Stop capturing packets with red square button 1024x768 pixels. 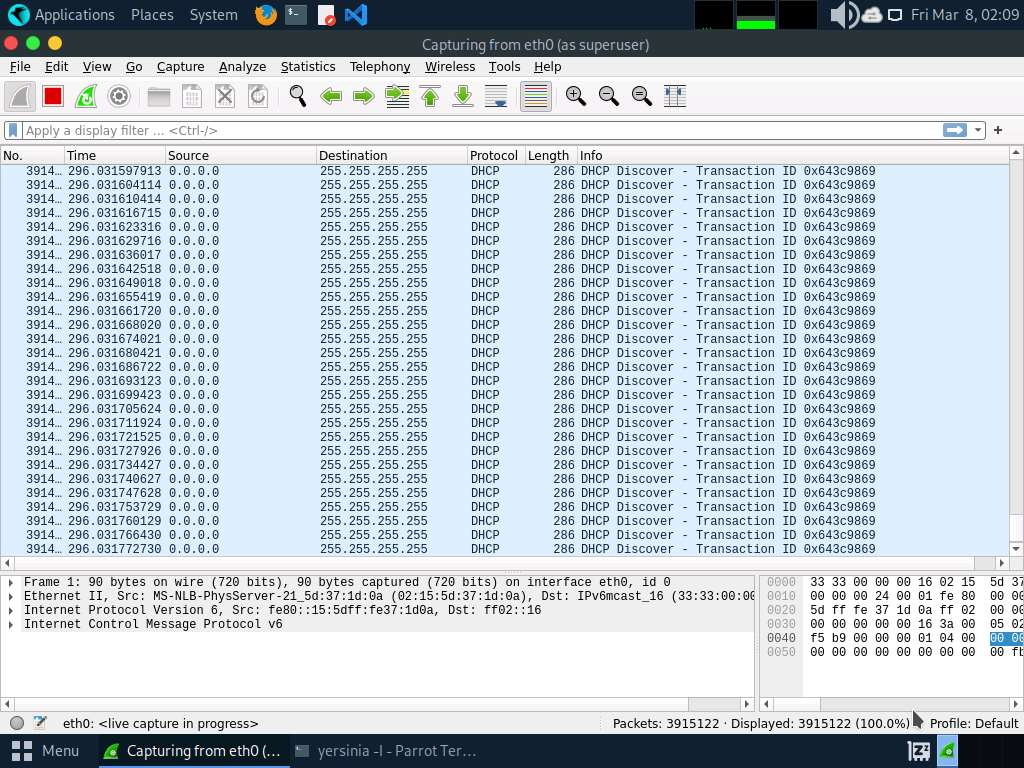(x=53, y=96)
